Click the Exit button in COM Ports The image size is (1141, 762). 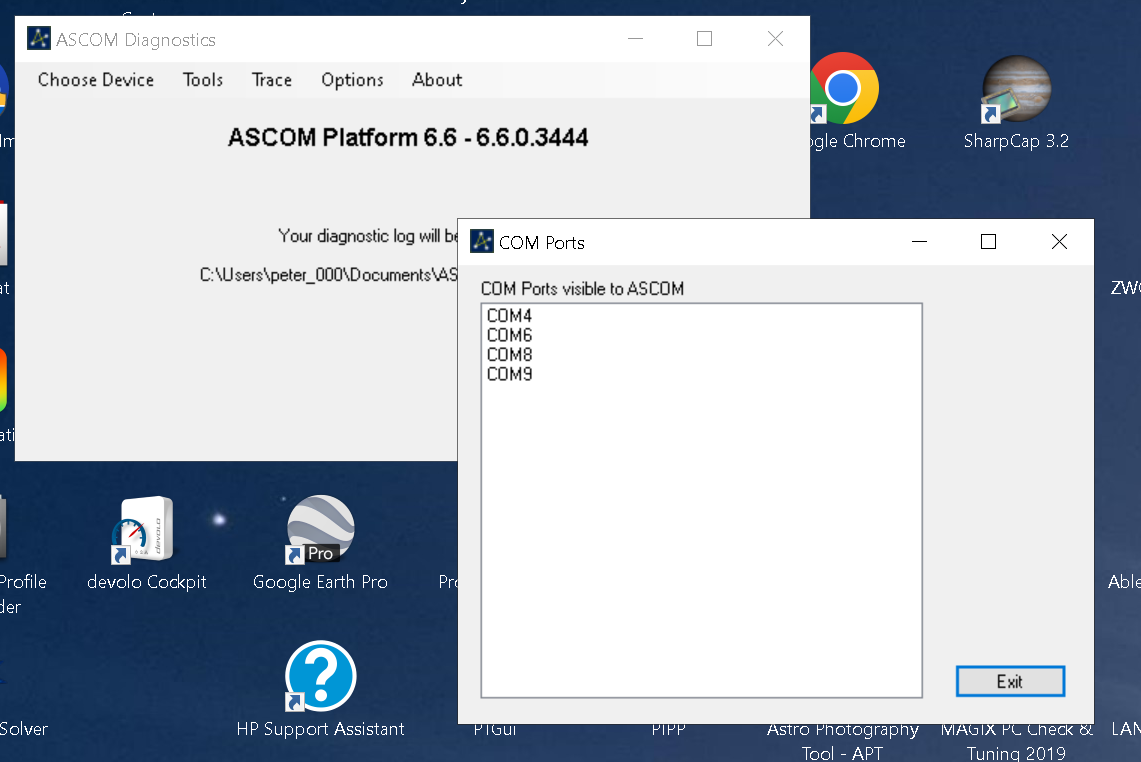1010,681
